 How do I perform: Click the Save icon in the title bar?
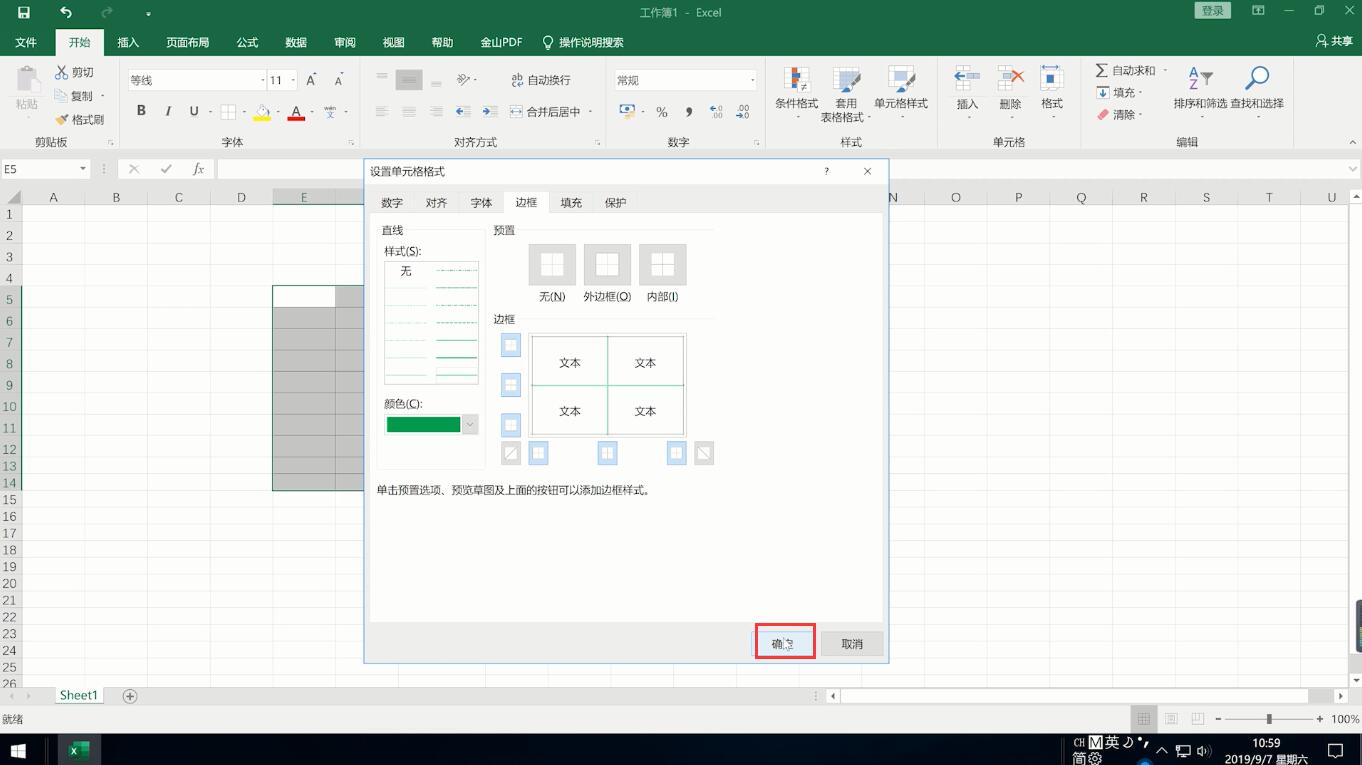point(24,13)
